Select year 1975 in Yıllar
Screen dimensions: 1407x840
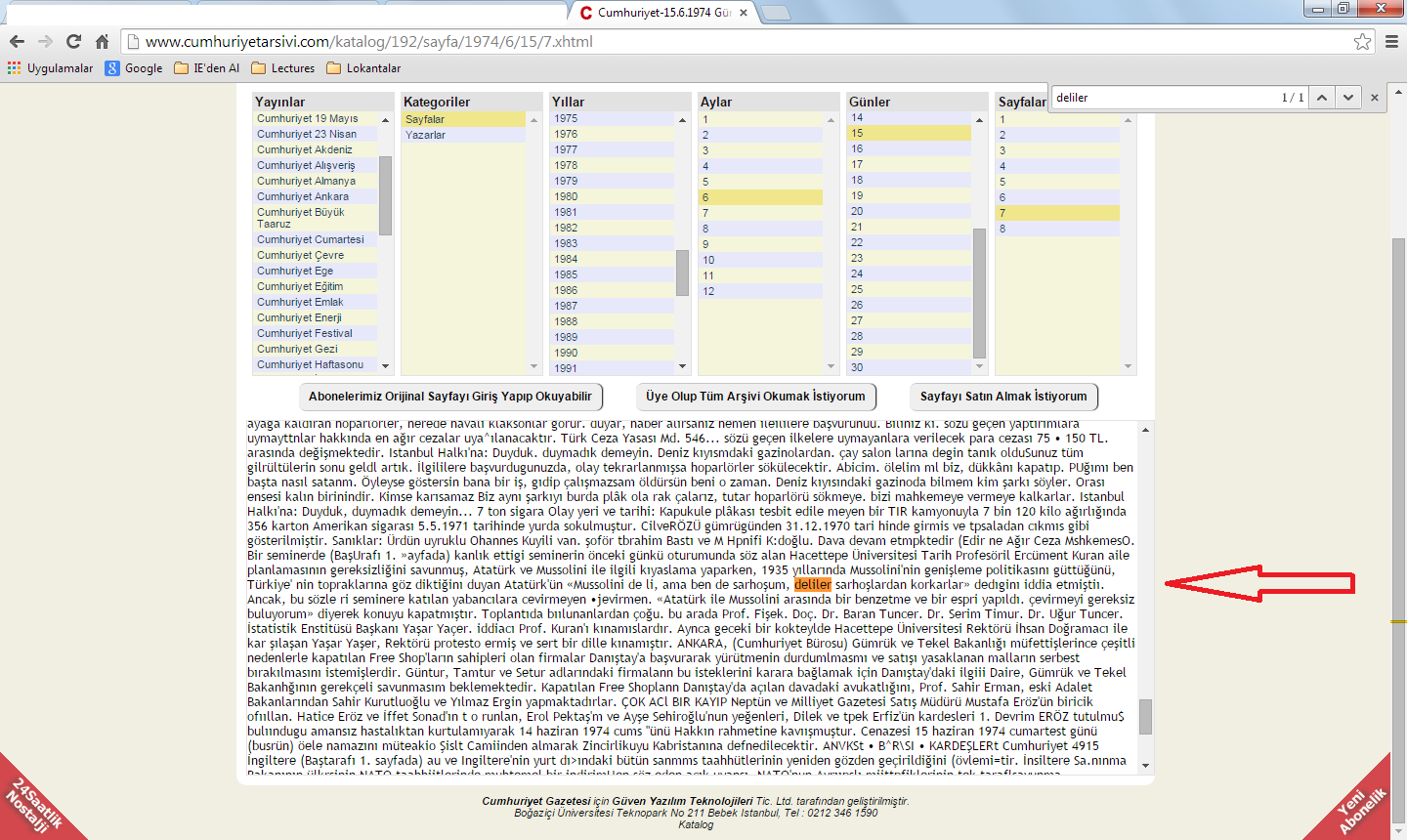click(x=613, y=118)
